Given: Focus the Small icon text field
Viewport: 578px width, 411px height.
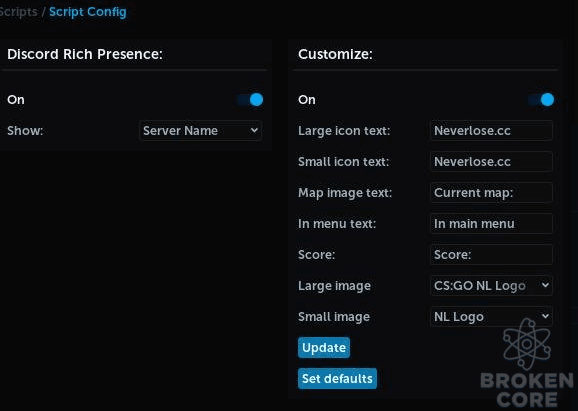Looking at the screenshot, I should [491, 161].
